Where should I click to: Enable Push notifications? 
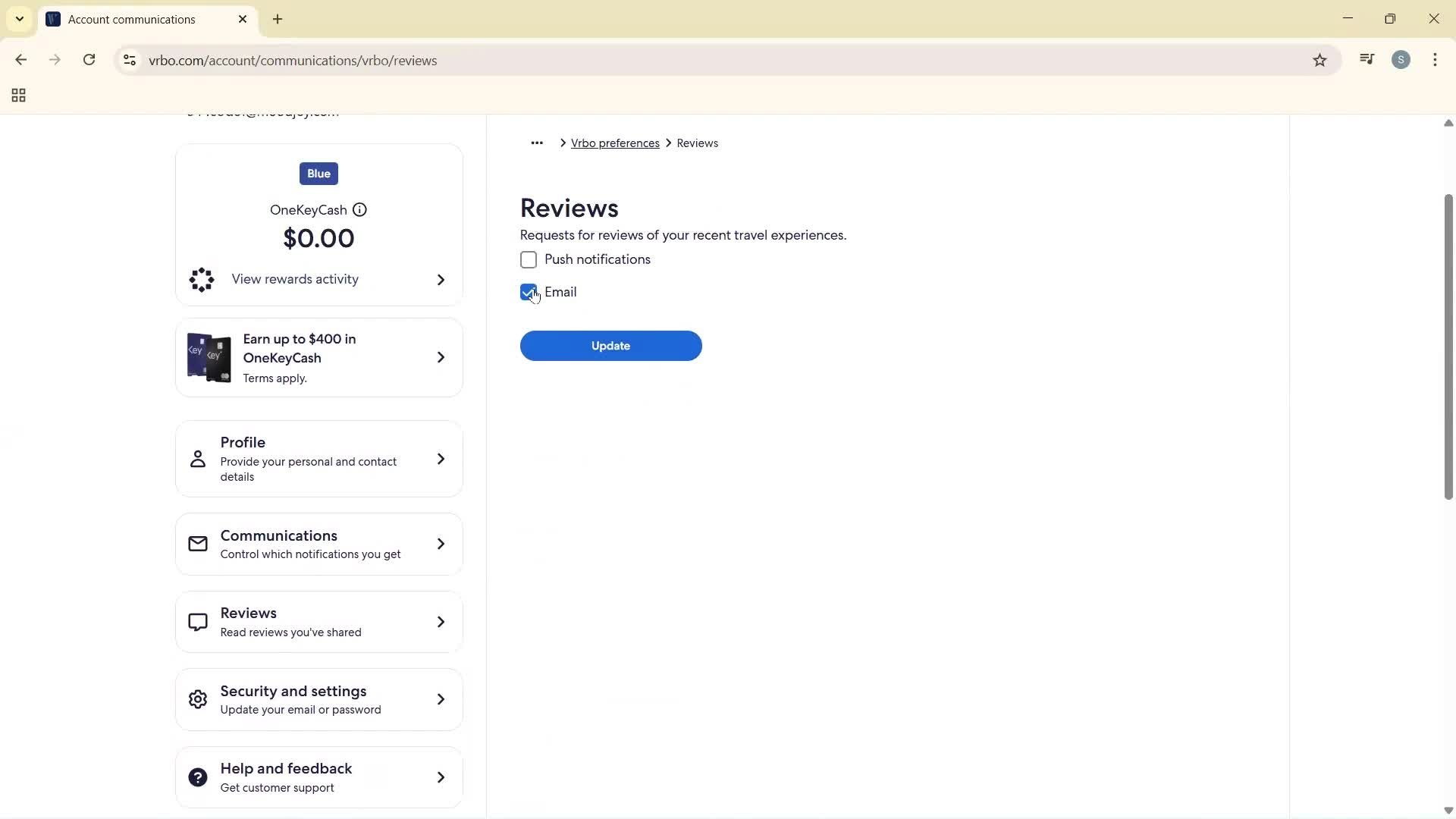point(528,259)
